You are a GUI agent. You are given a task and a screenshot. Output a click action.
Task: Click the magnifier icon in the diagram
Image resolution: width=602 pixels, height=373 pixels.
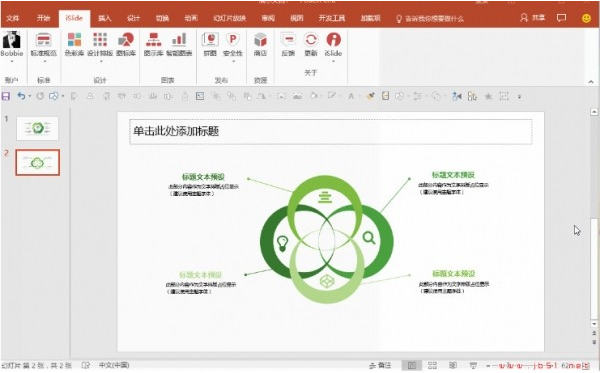tap(369, 238)
